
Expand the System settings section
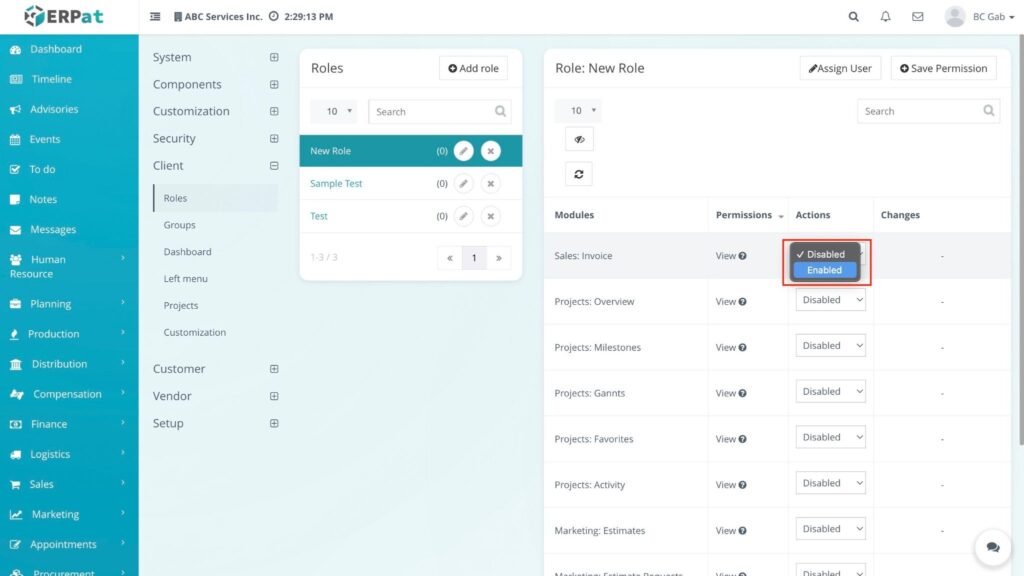point(274,58)
